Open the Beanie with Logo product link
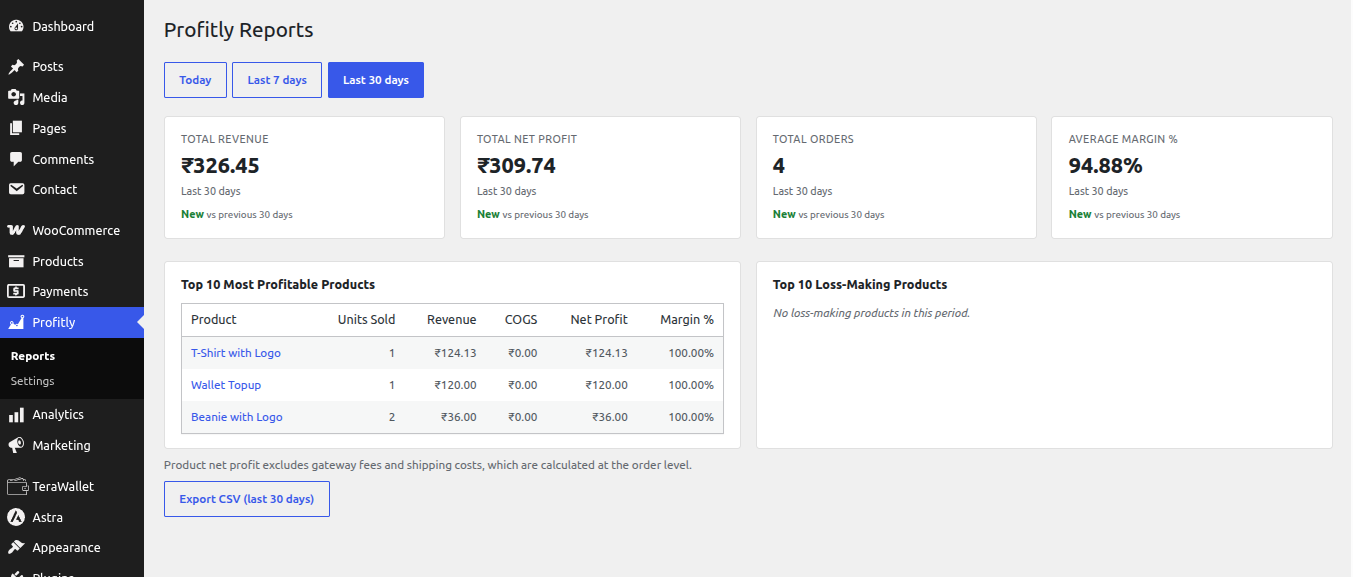The image size is (1353, 577). (237, 417)
